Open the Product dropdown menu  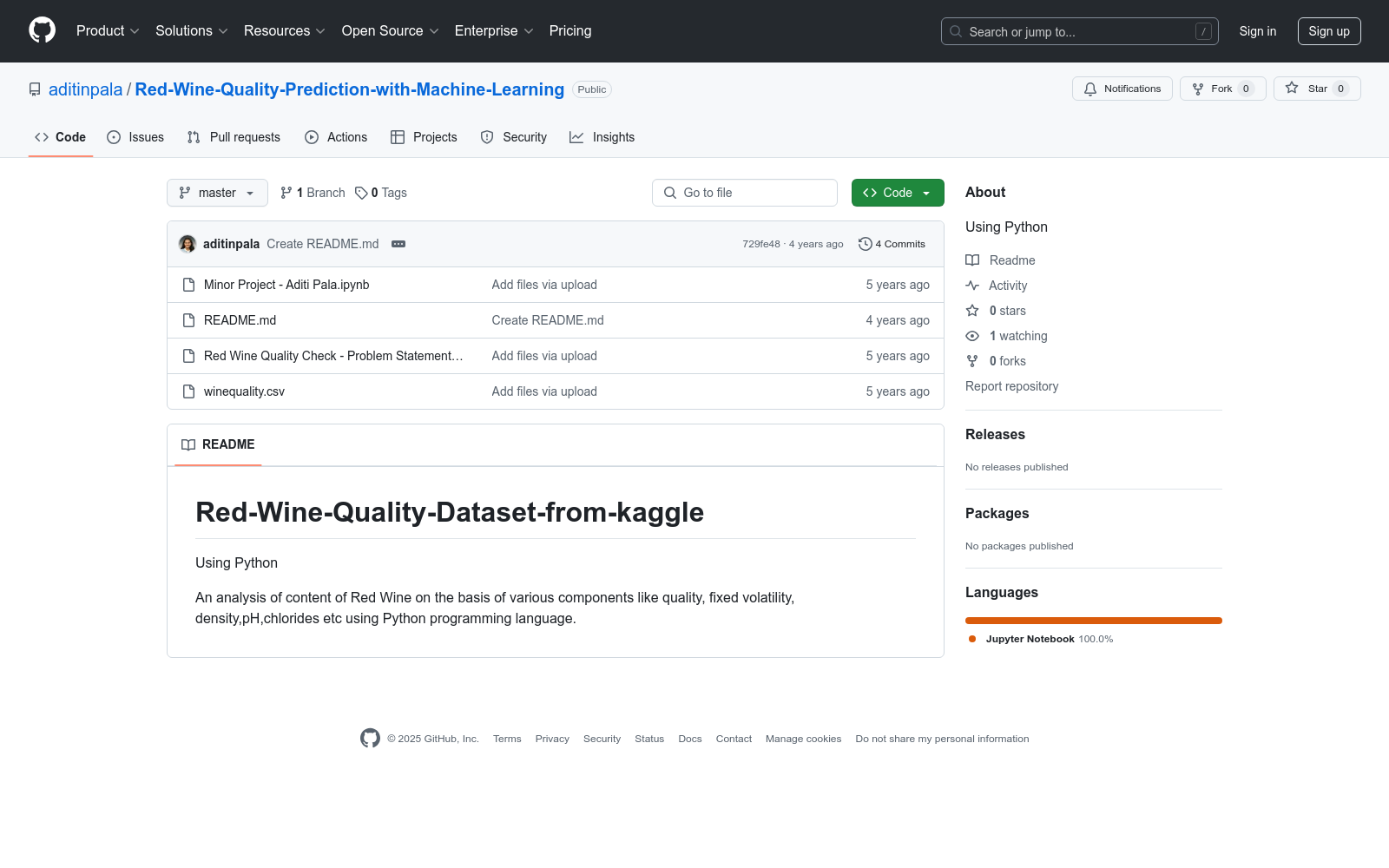point(108,31)
